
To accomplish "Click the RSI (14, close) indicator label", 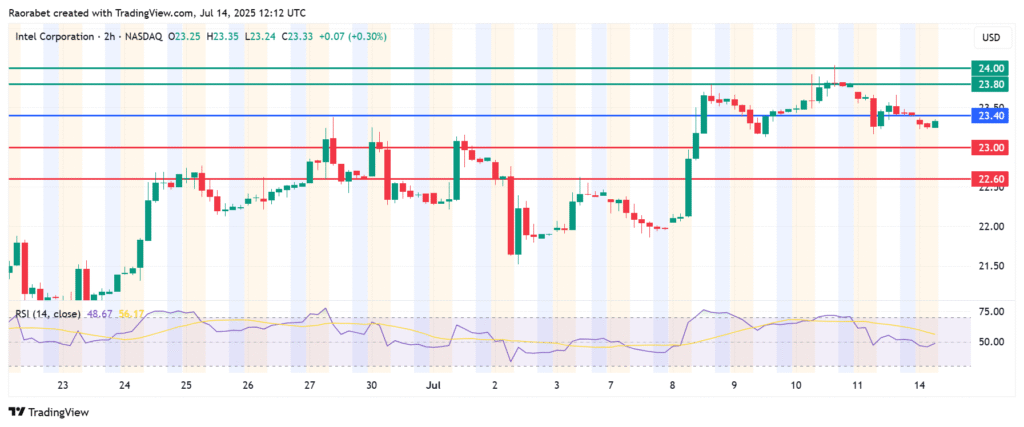I will [x=48, y=314].
